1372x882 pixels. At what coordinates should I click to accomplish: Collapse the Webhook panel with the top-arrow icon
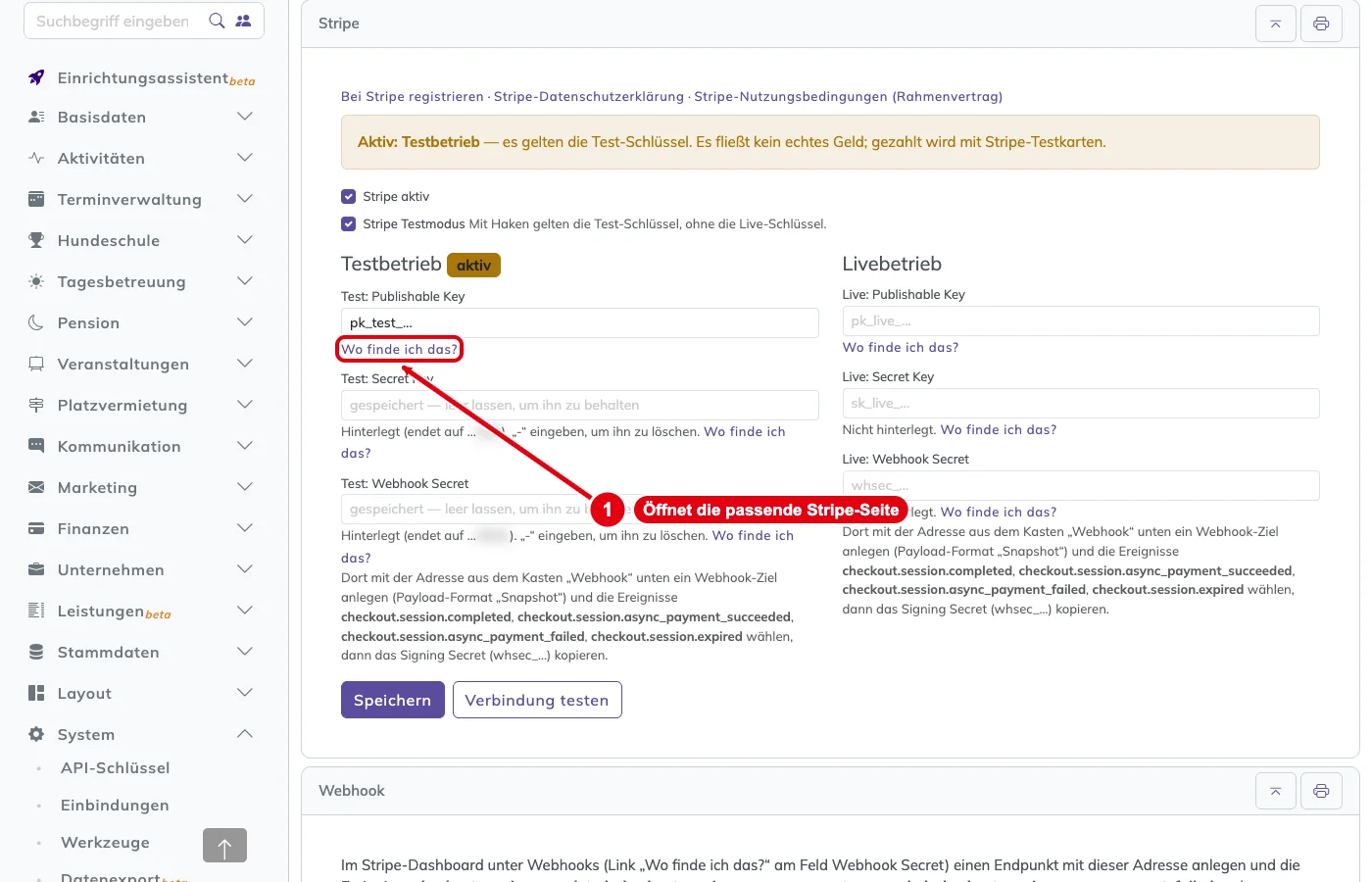tap(1276, 791)
